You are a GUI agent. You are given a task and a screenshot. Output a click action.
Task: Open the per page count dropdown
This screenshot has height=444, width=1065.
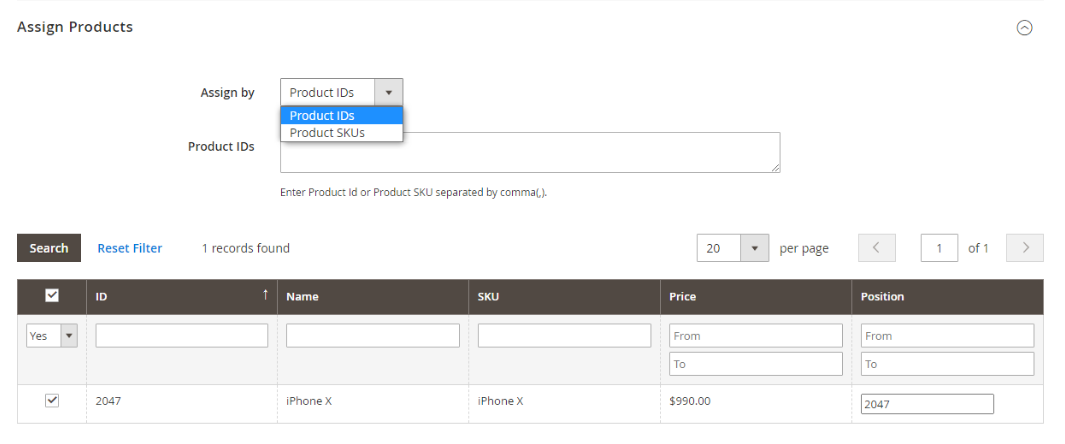click(752, 248)
